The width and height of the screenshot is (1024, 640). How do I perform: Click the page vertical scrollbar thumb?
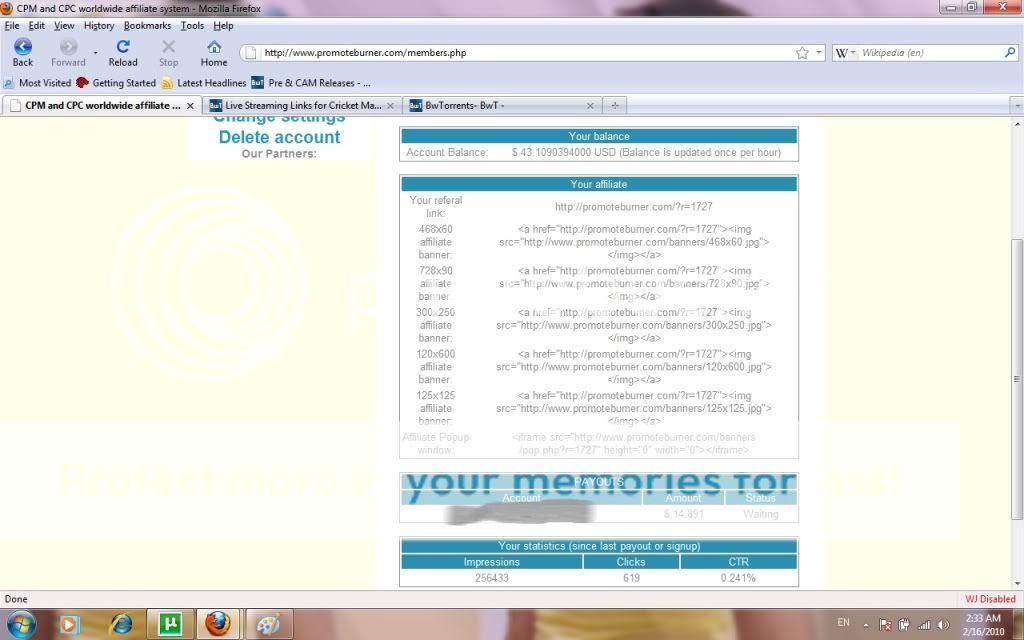click(x=1017, y=379)
